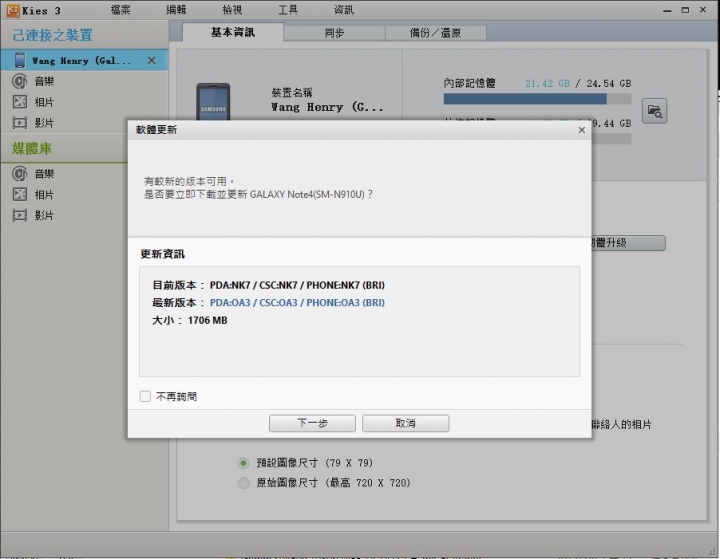Open 相片 under 媒體庫
720x559 pixels.
[x=44, y=194]
